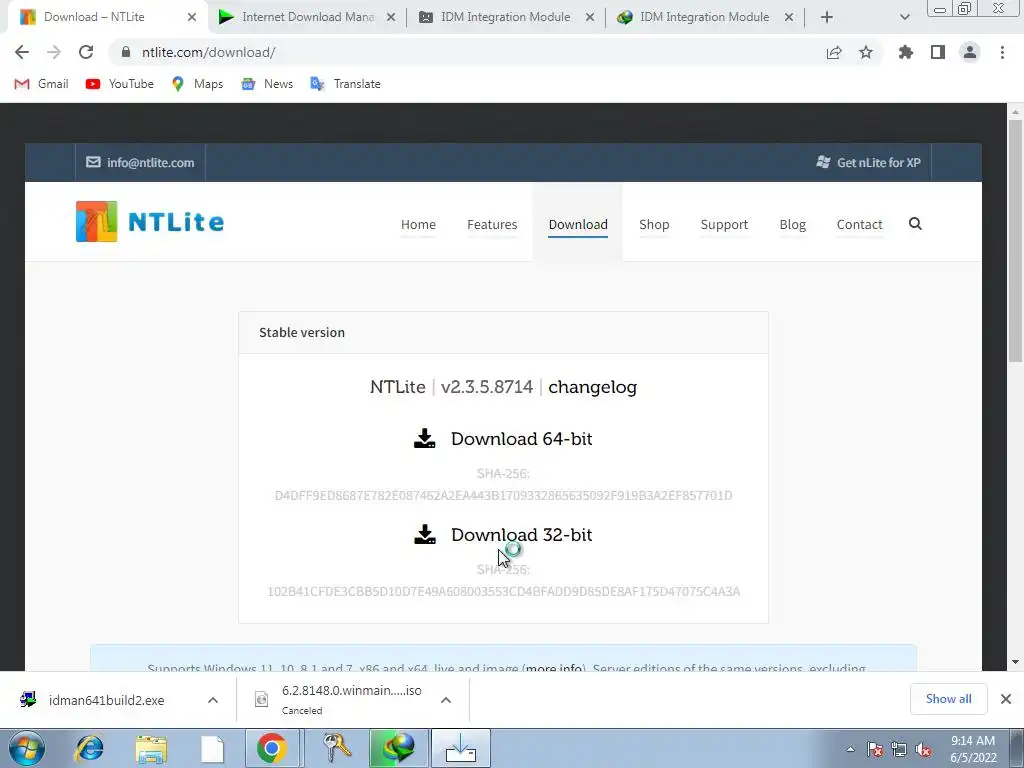Open a new browser tab

click(827, 17)
